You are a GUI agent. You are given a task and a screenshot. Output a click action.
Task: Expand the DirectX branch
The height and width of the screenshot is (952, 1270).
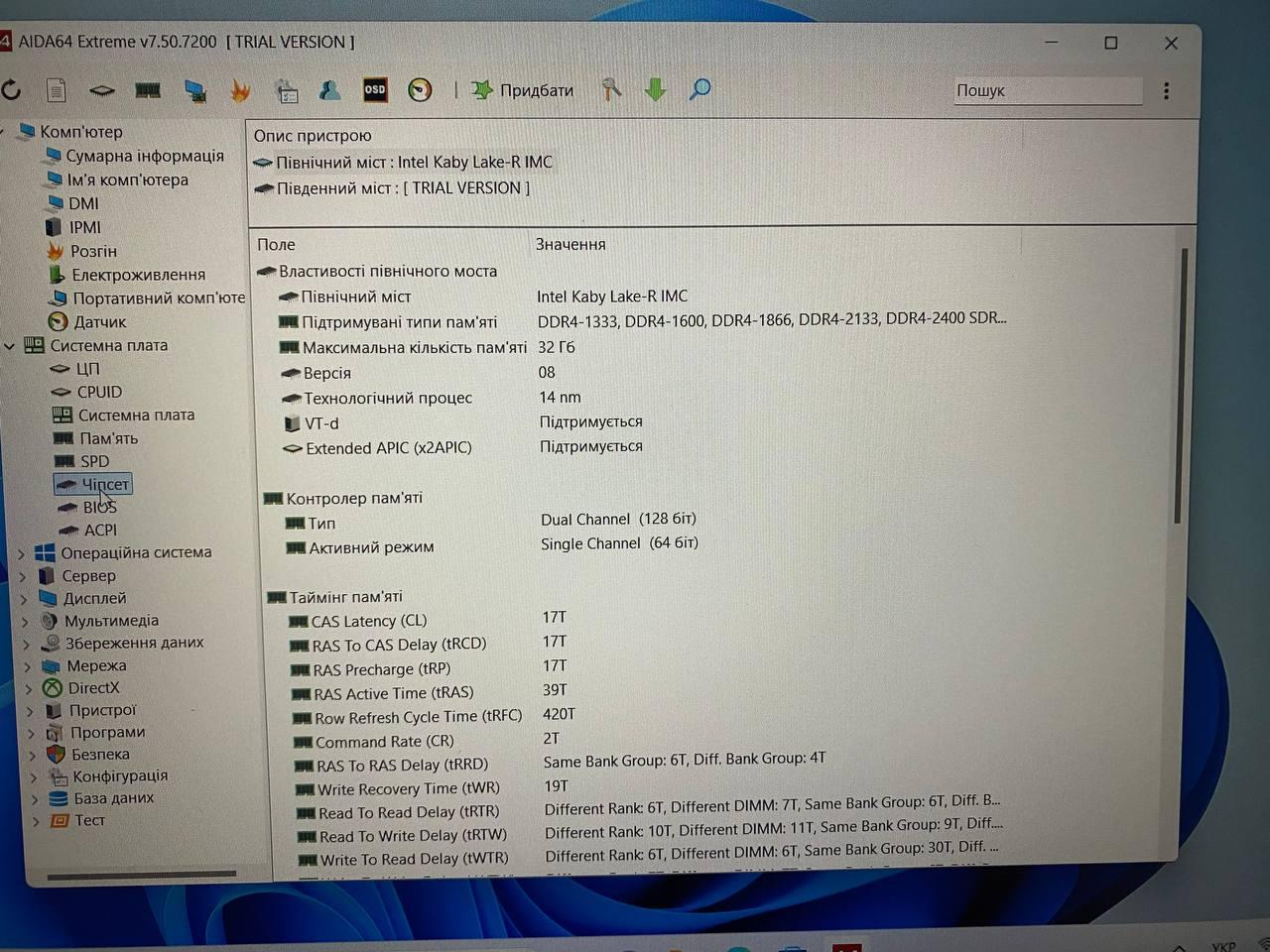[x=29, y=688]
